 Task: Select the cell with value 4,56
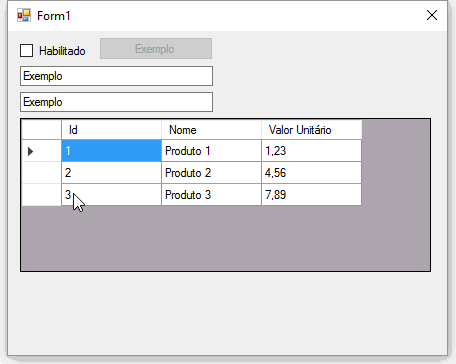[x=312, y=173]
